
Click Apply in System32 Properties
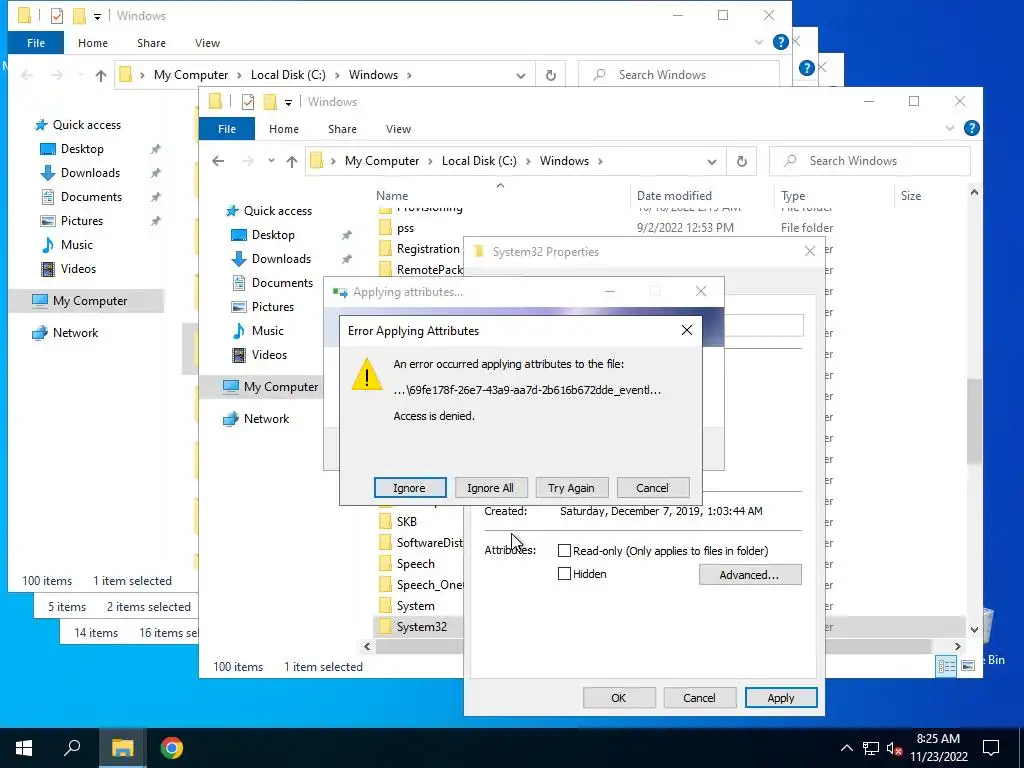(780, 697)
